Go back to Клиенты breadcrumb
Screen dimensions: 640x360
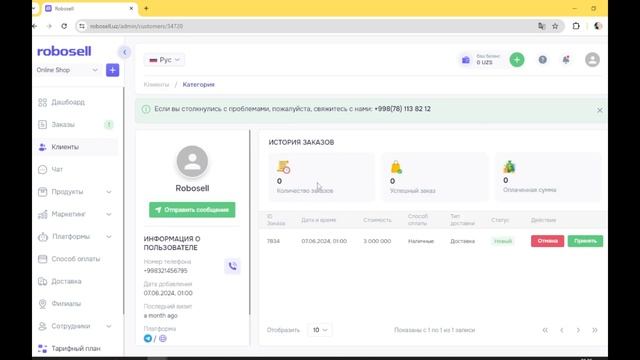pos(156,84)
